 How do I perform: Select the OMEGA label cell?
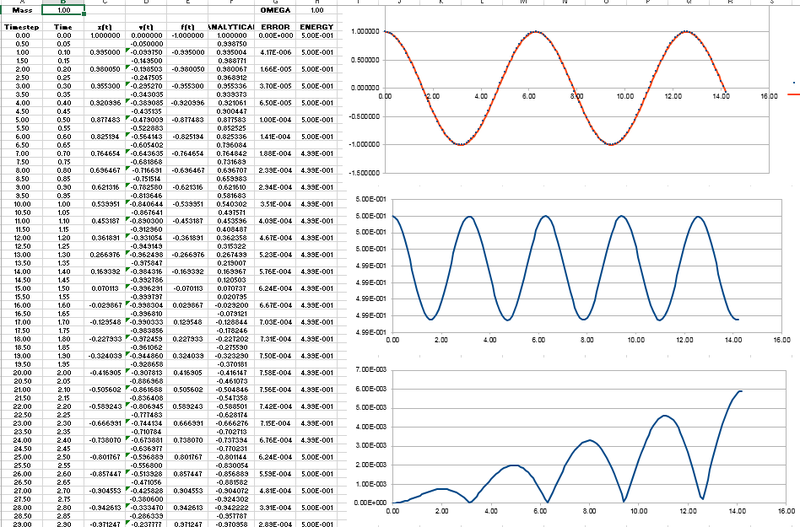coord(275,10)
